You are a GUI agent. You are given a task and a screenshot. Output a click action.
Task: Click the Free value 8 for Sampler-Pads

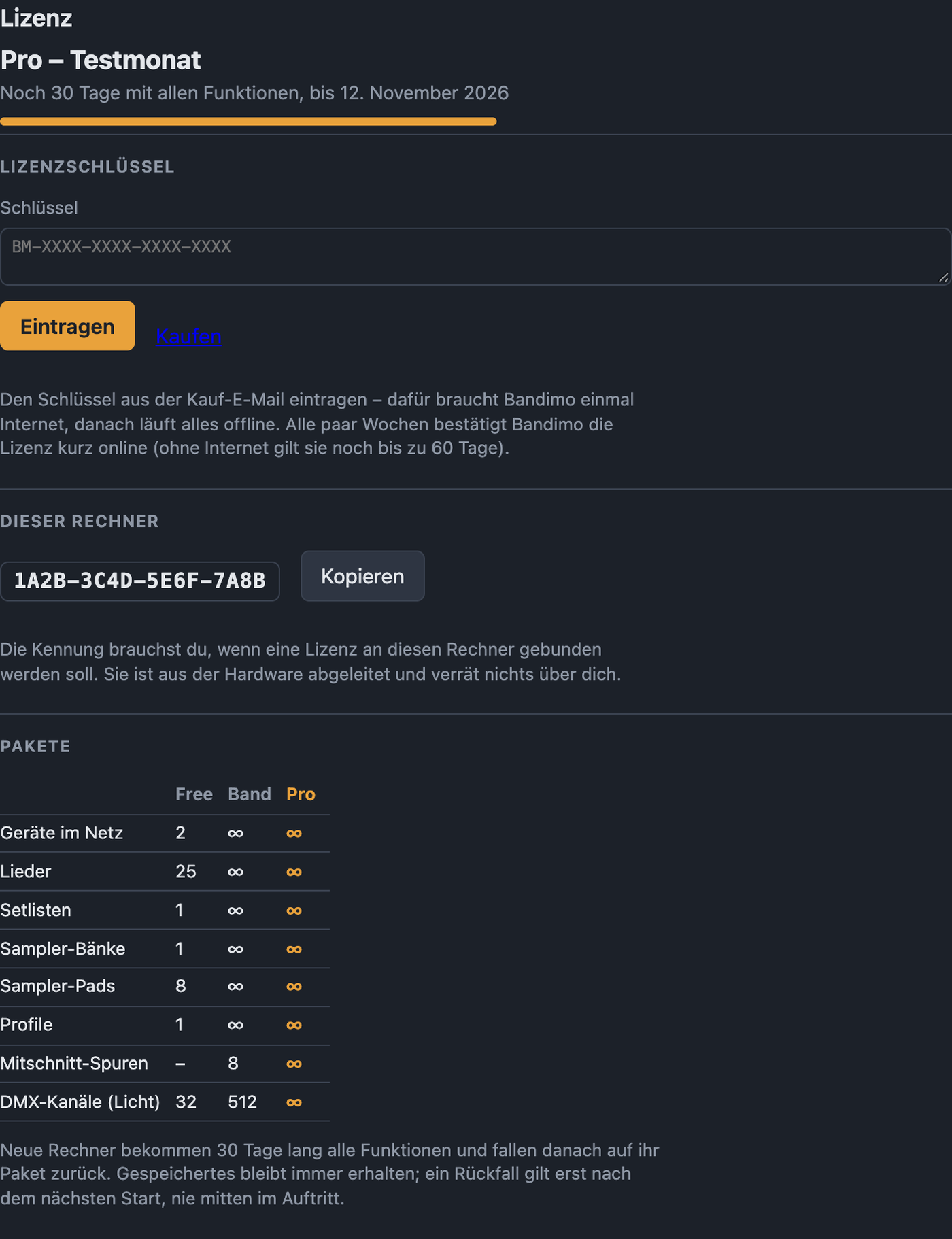tap(180, 986)
